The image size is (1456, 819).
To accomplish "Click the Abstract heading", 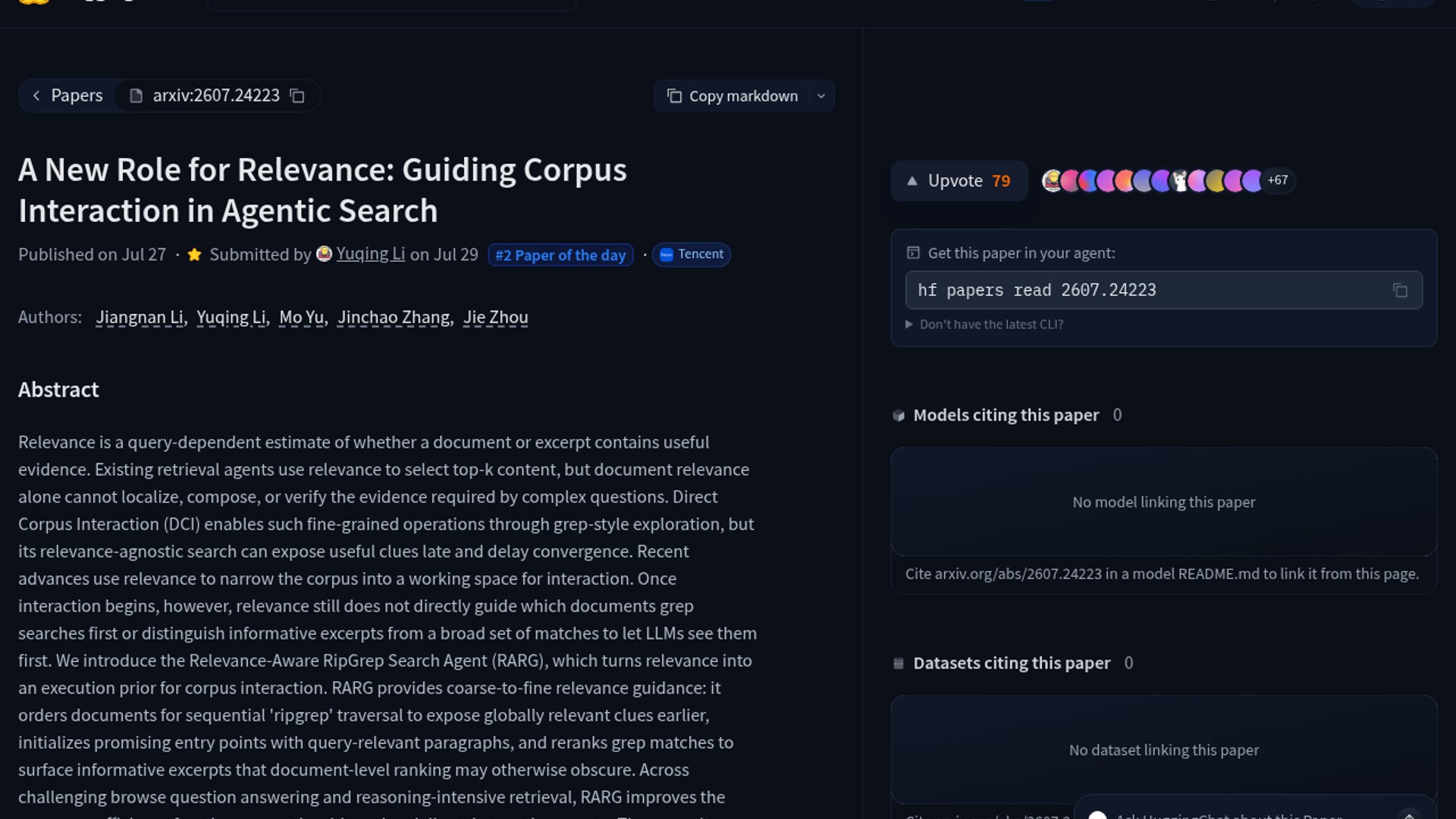I will tap(58, 390).
